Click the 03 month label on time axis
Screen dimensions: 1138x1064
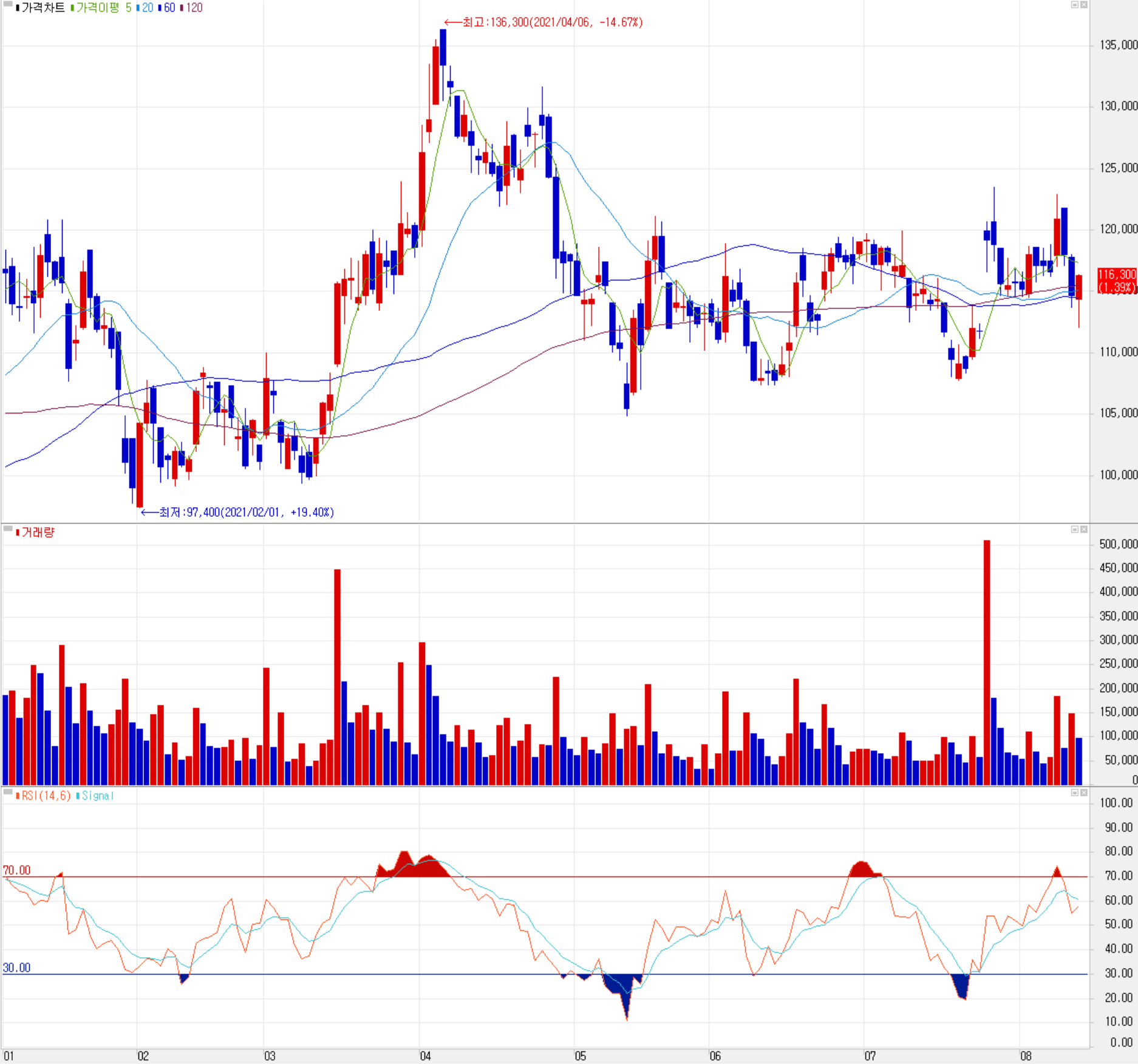[x=270, y=1056]
